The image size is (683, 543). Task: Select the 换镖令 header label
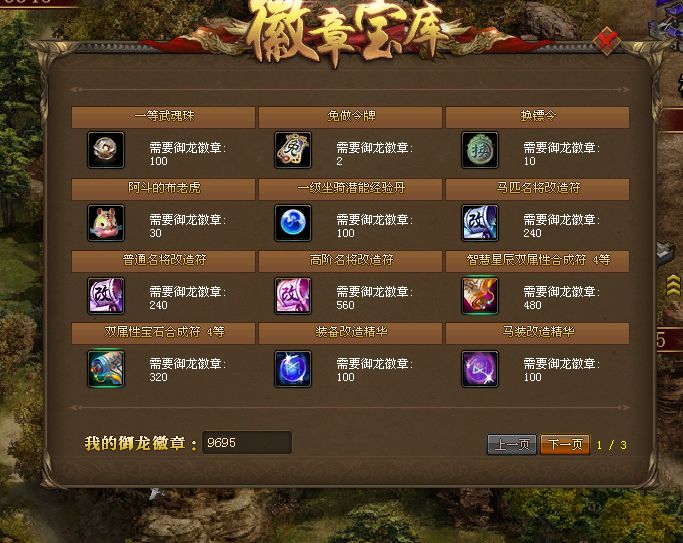538,116
